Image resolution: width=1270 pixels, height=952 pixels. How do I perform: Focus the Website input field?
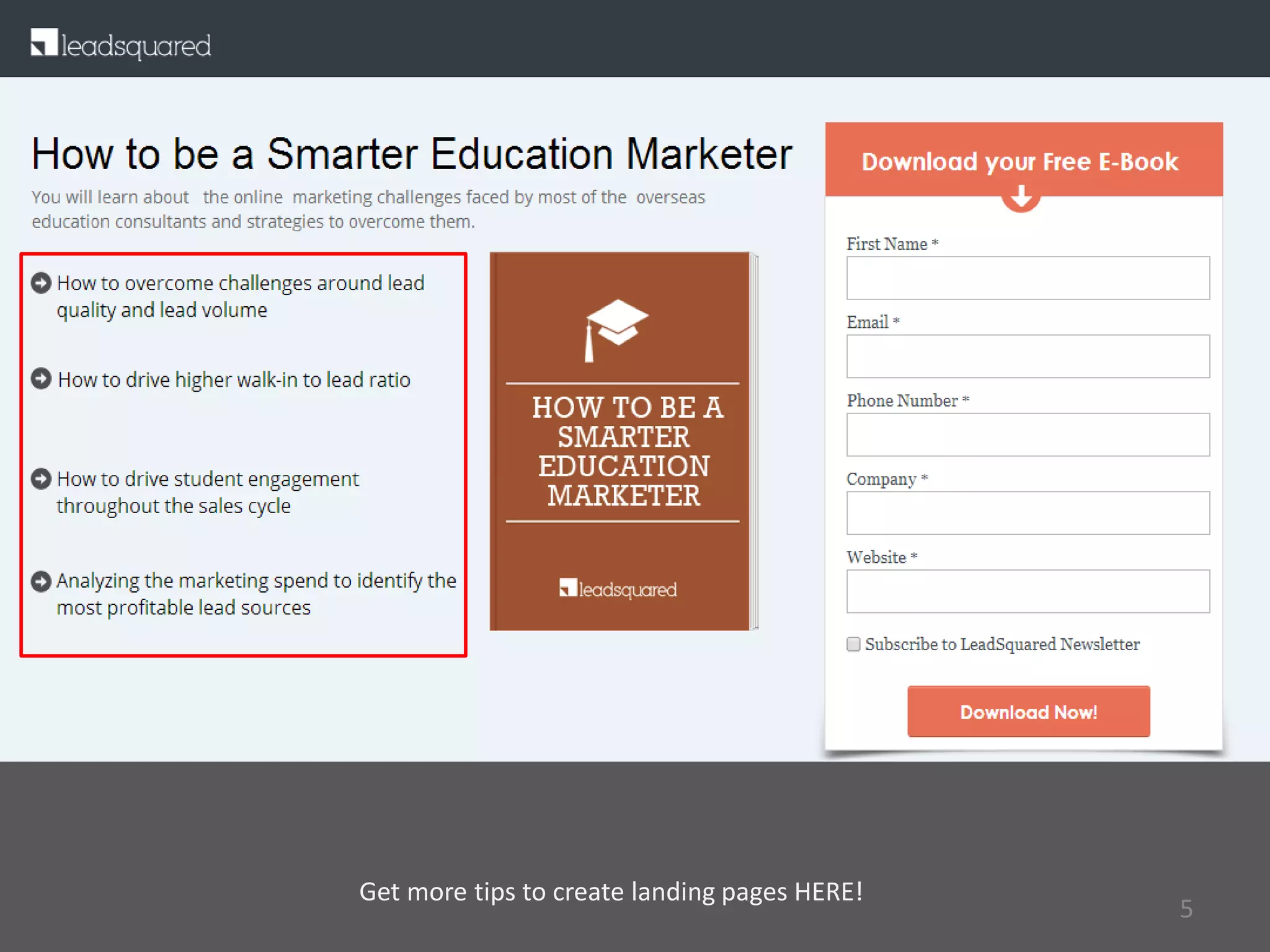click(1028, 591)
